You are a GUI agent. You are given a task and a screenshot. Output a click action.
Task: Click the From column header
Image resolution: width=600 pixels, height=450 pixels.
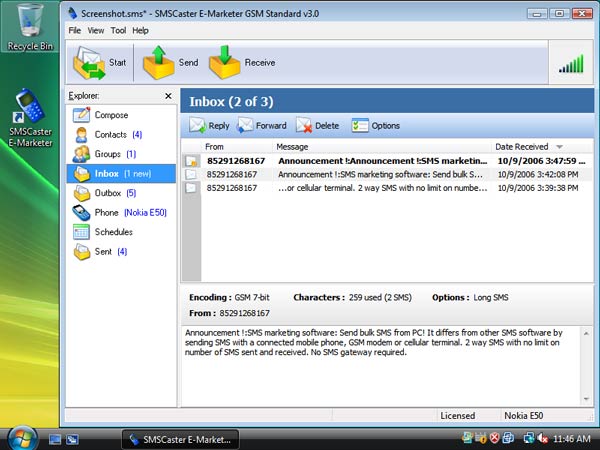[214, 147]
